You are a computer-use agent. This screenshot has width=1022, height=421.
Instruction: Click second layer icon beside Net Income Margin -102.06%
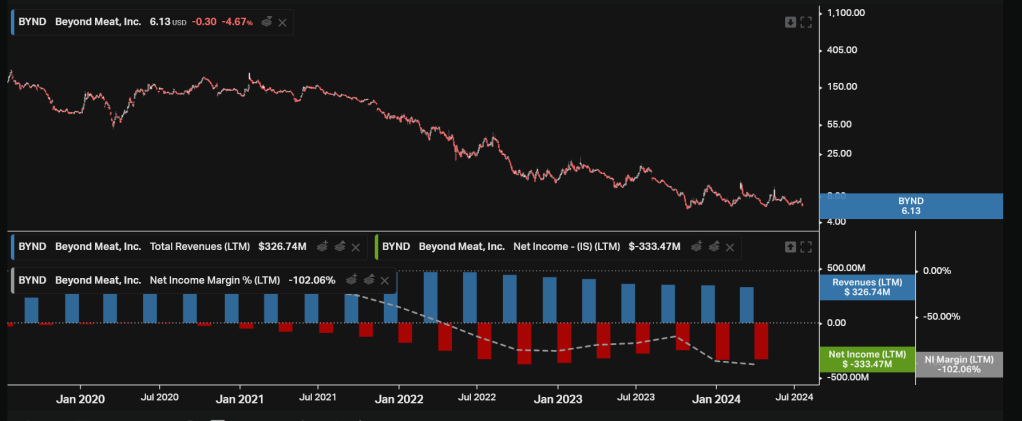tap(369, 281)
